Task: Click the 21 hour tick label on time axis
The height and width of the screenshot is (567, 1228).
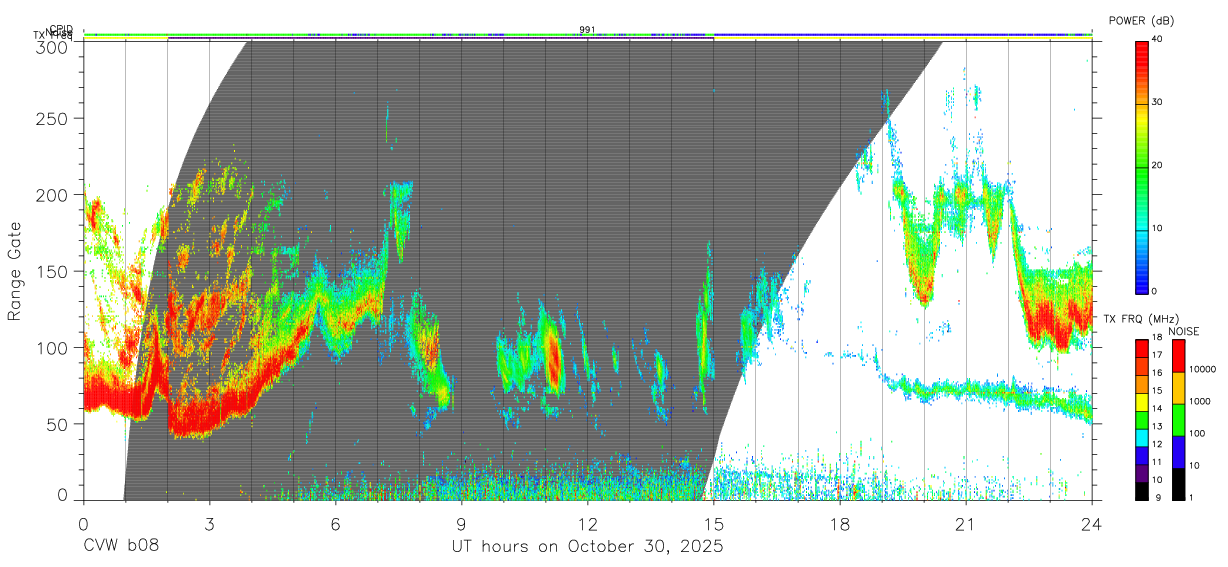Action: tap(965, 524)
